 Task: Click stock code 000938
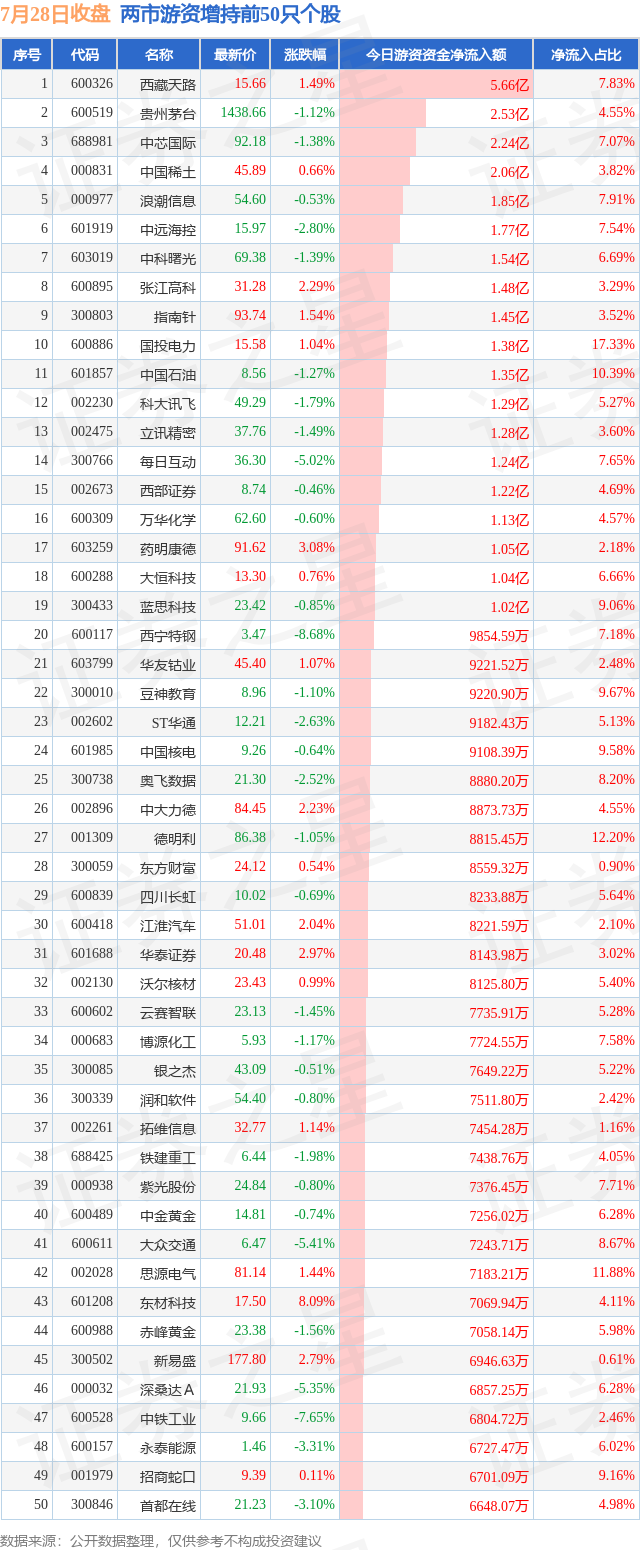pyautogui.click(x=92, y=1186)
